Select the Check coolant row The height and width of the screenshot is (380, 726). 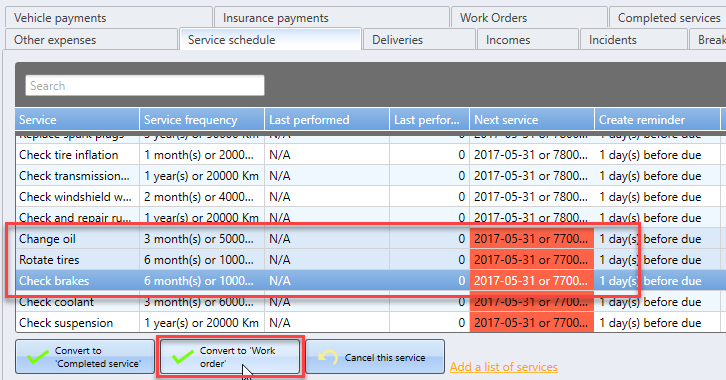tap(370, 302)
